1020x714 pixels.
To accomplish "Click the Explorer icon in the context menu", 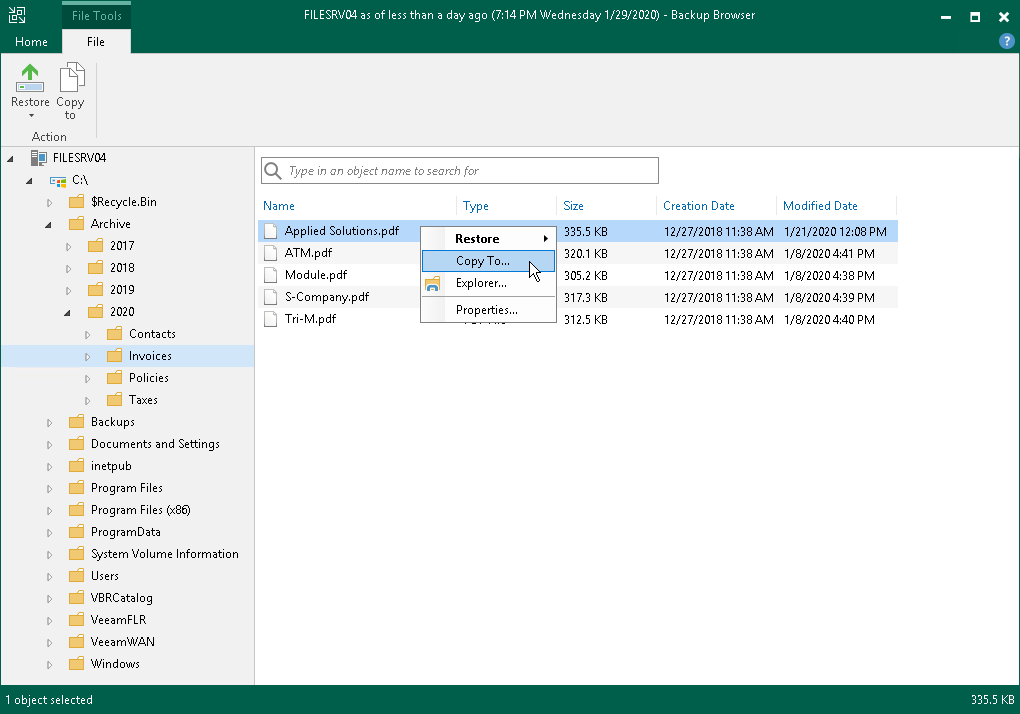I will tap(433, 284).
